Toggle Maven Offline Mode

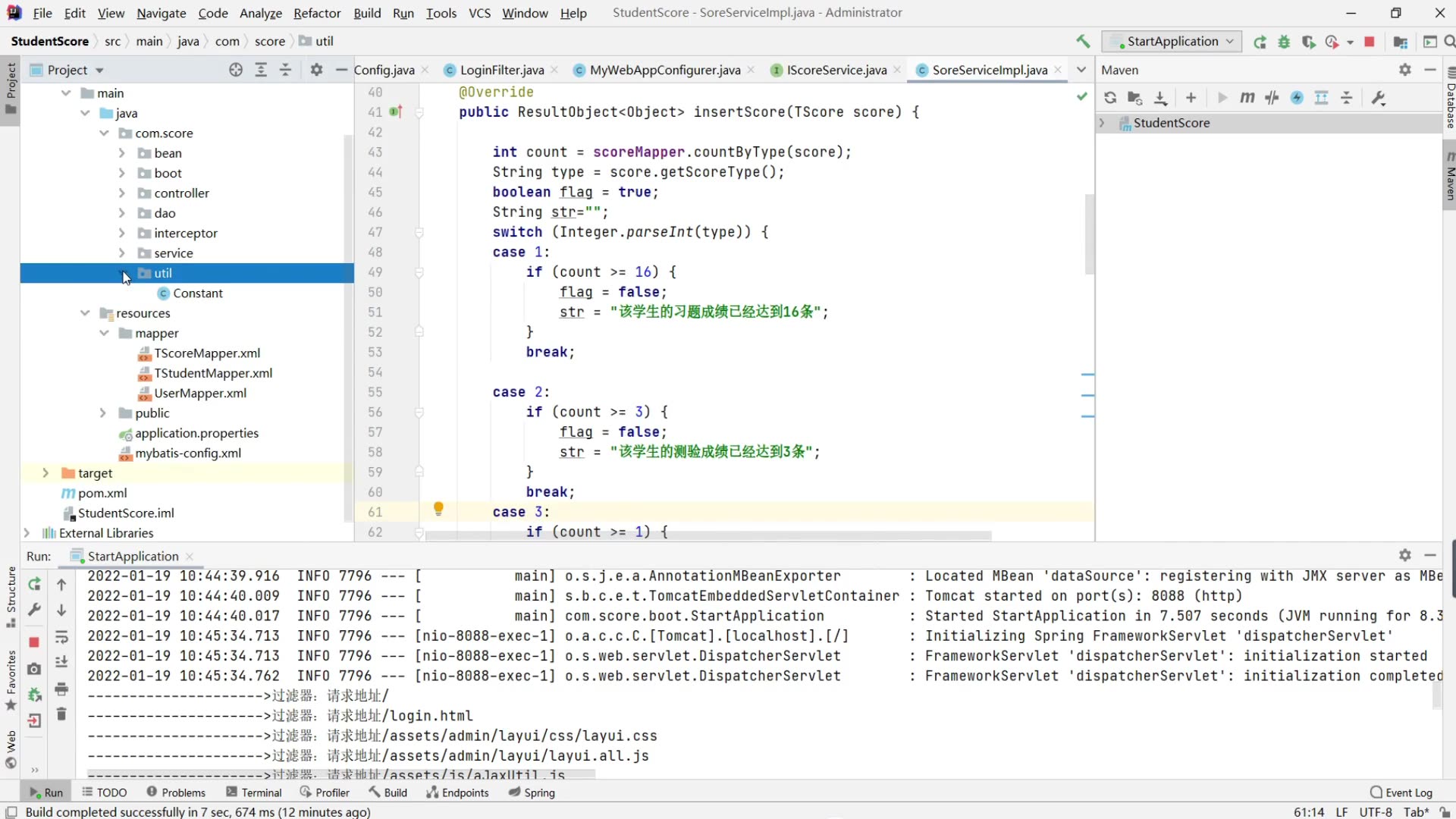(1272, 98)
